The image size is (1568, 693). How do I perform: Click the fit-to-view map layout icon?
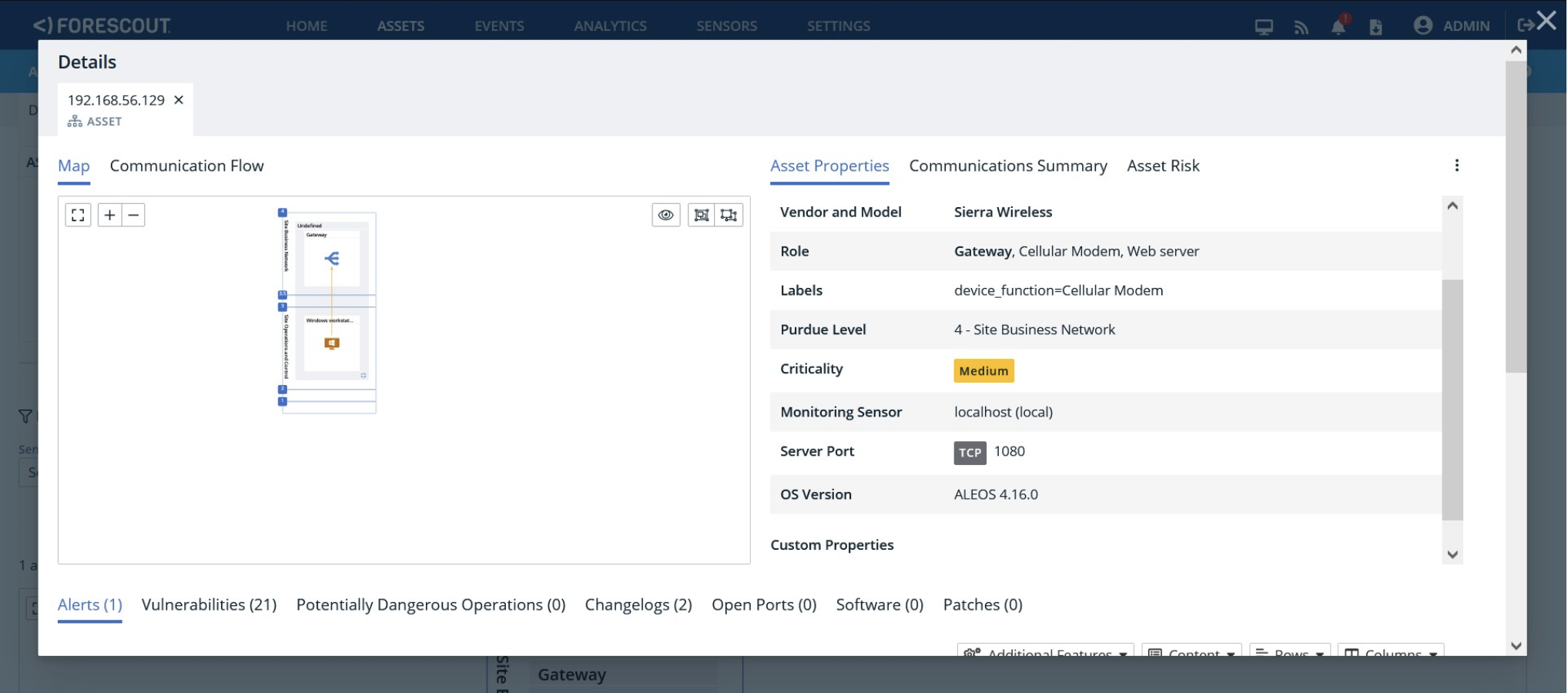pyautogui.click(x=701, y=215)
